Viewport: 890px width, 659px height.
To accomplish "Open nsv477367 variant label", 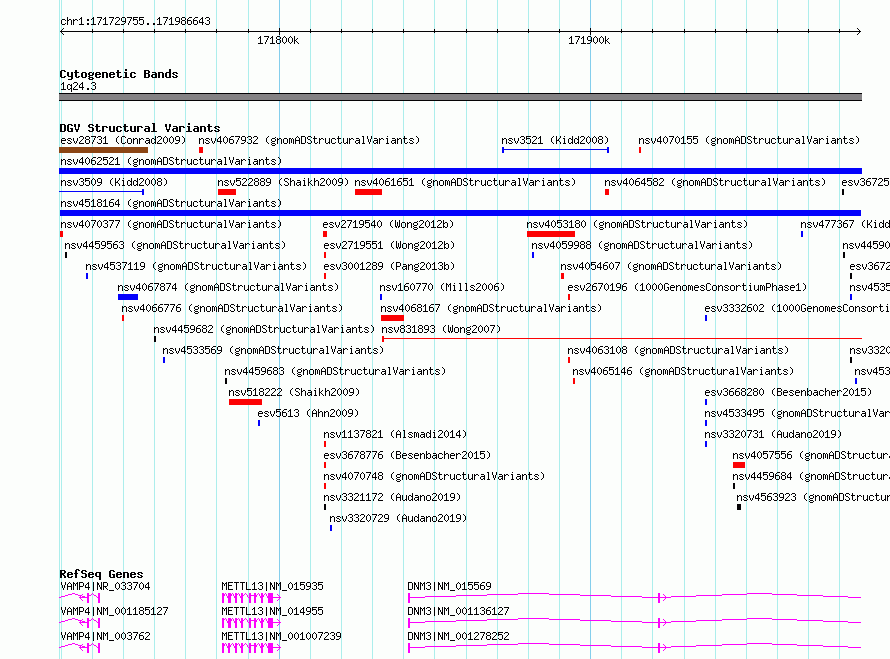I will click(845, 224).
